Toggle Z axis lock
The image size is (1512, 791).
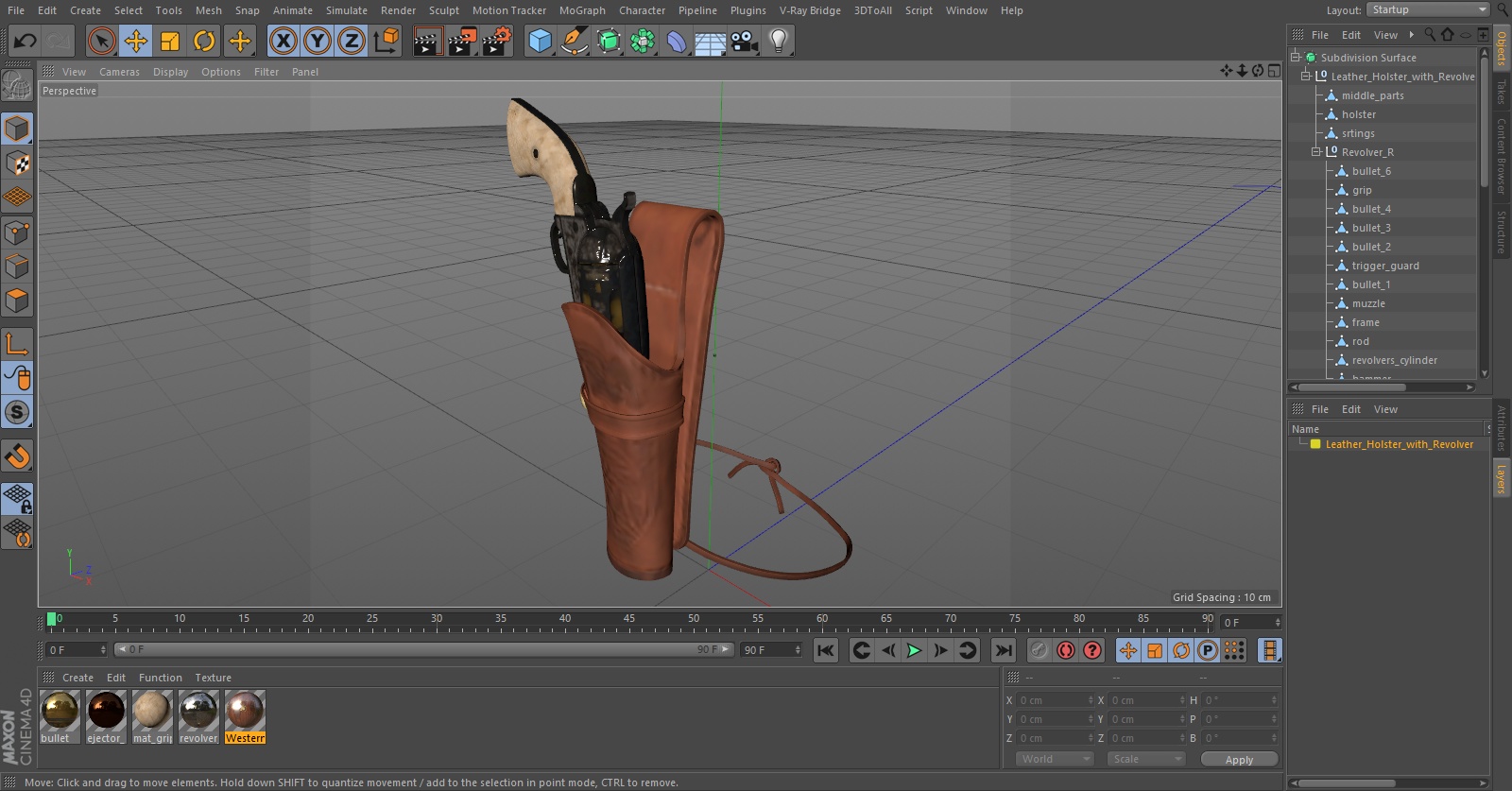click(352, 41)
